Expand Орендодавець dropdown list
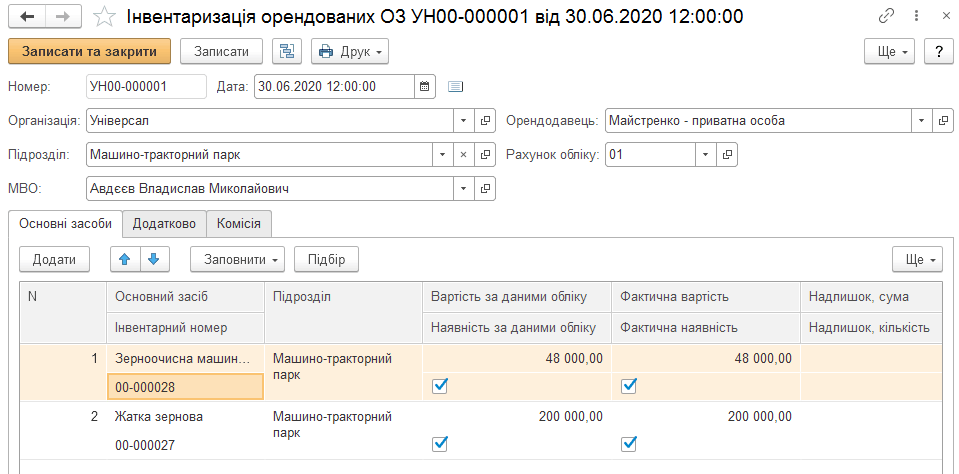The height and width of the screenshot is (474, 959). click(921, 120)
